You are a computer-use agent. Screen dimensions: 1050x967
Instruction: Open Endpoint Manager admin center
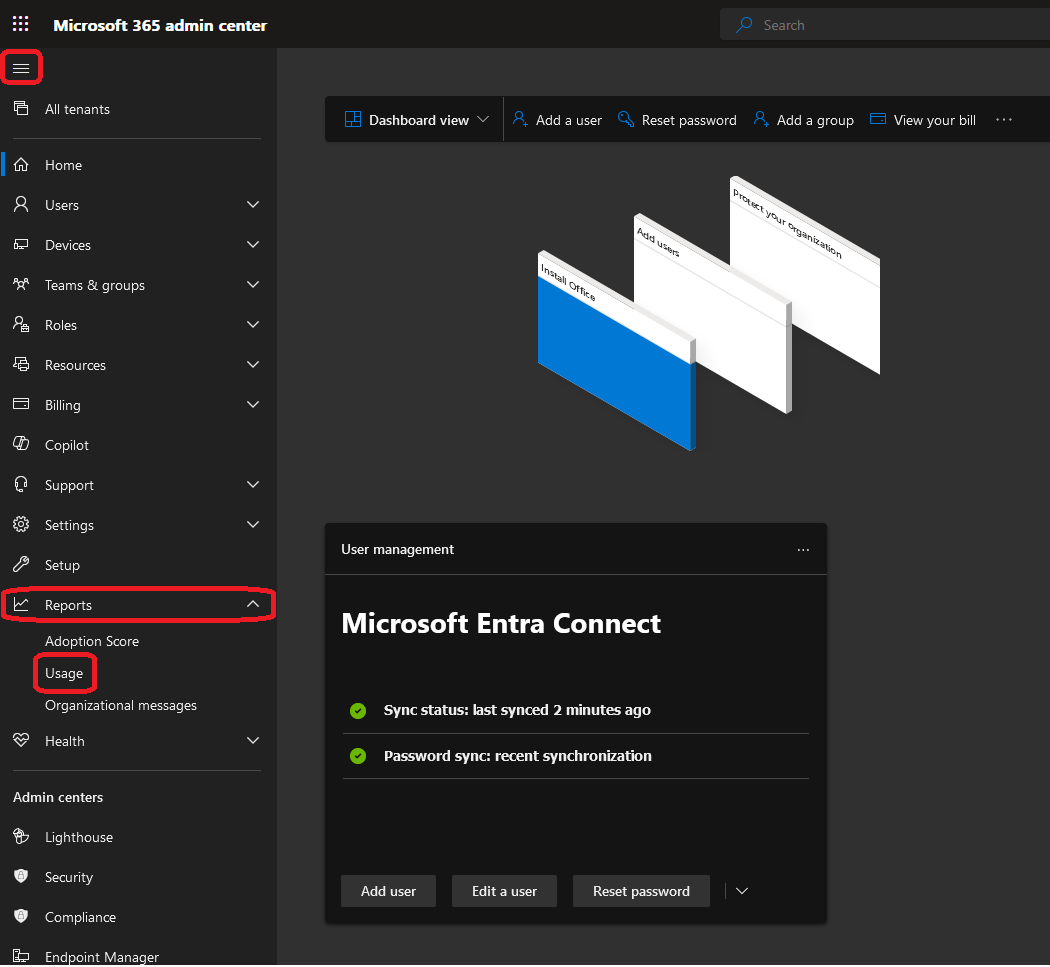tap(102, 957)
